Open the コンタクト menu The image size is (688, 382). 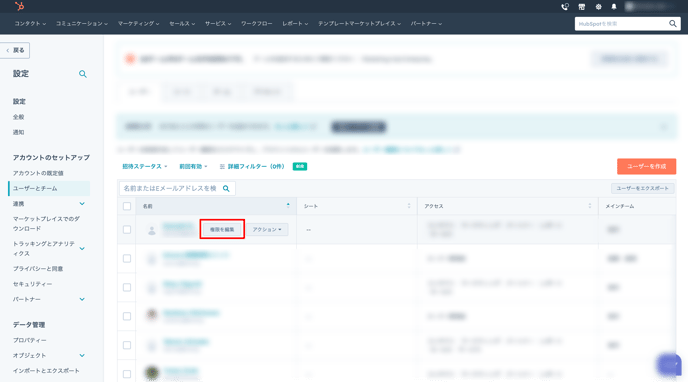pyautogui.click(x=30, y=24)
